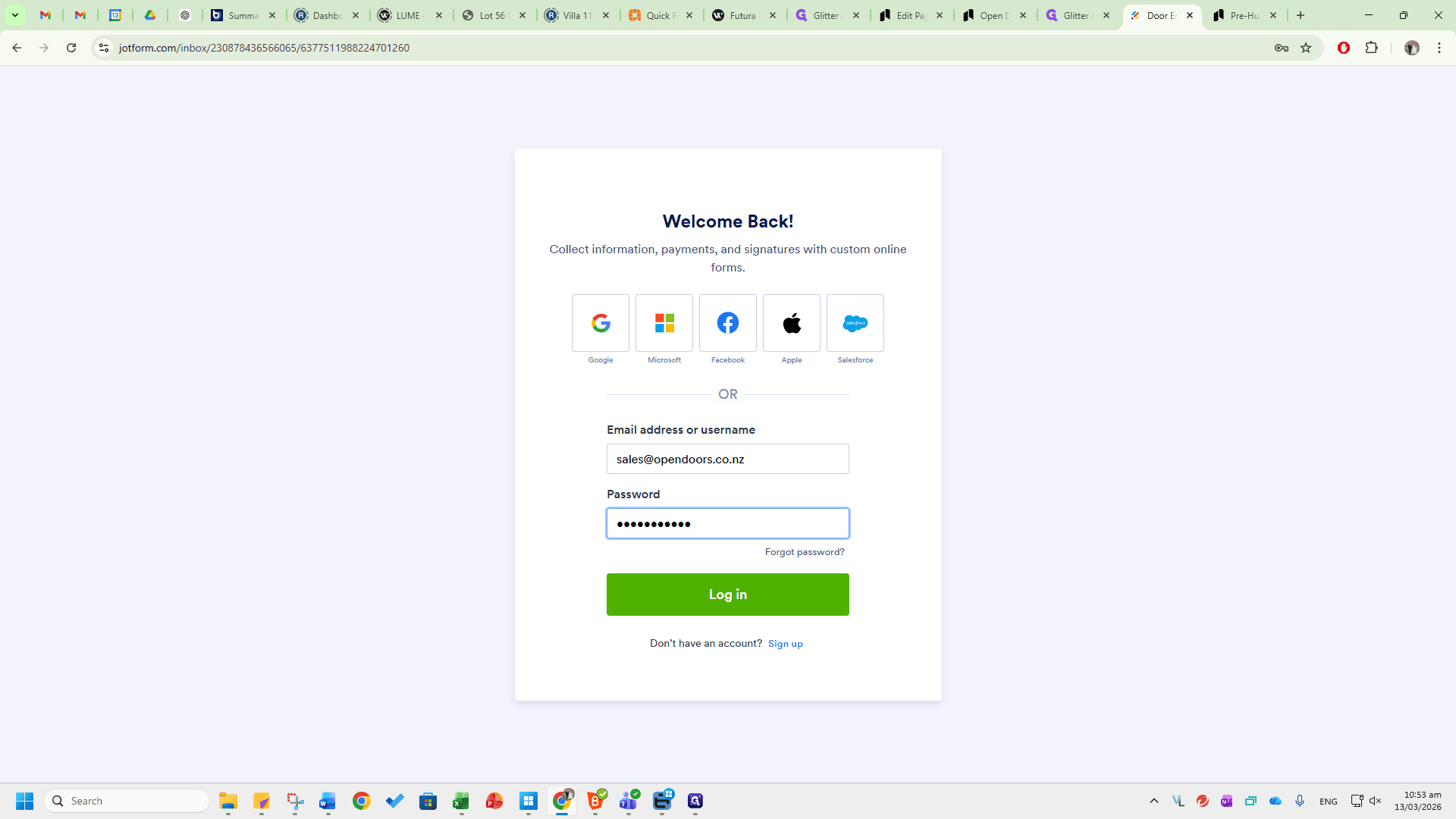Viewport: 1456px width, 819px height.
Task: Select the URL in the address bar
Action: point(264,48)
